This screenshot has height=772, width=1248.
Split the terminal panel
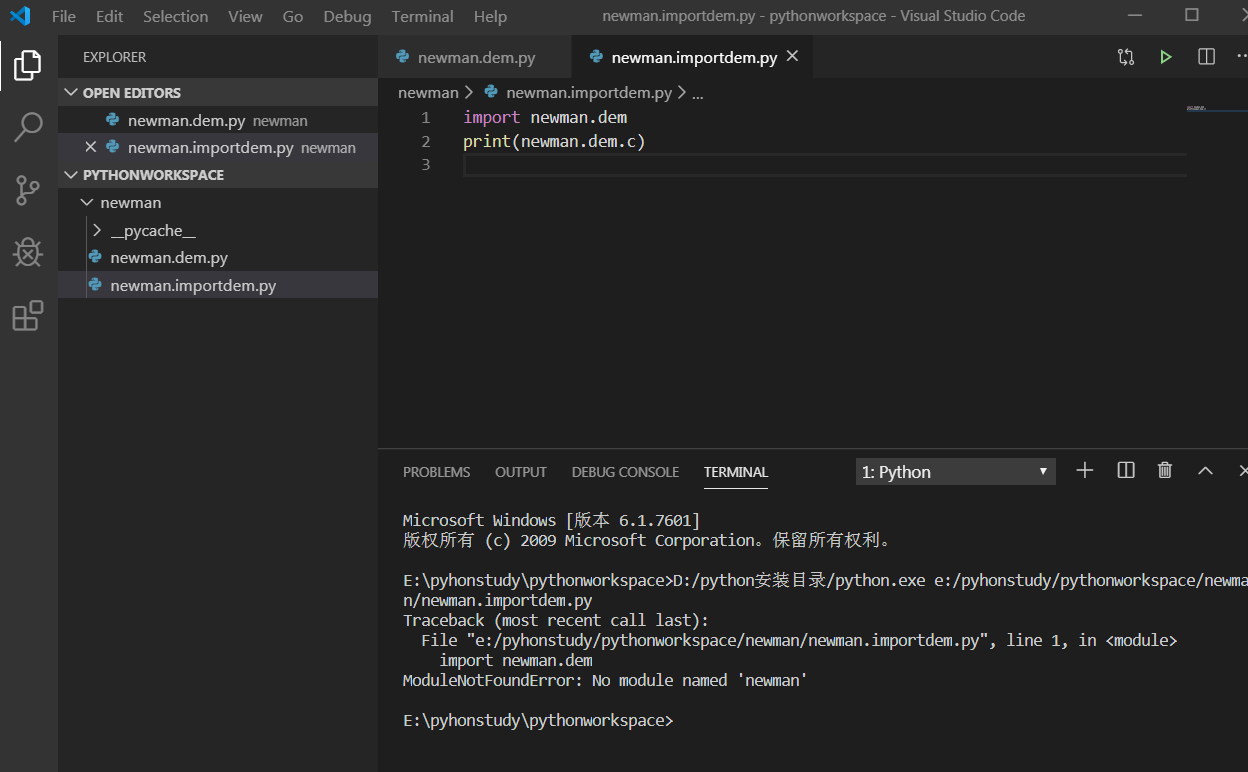point(1126,471)
